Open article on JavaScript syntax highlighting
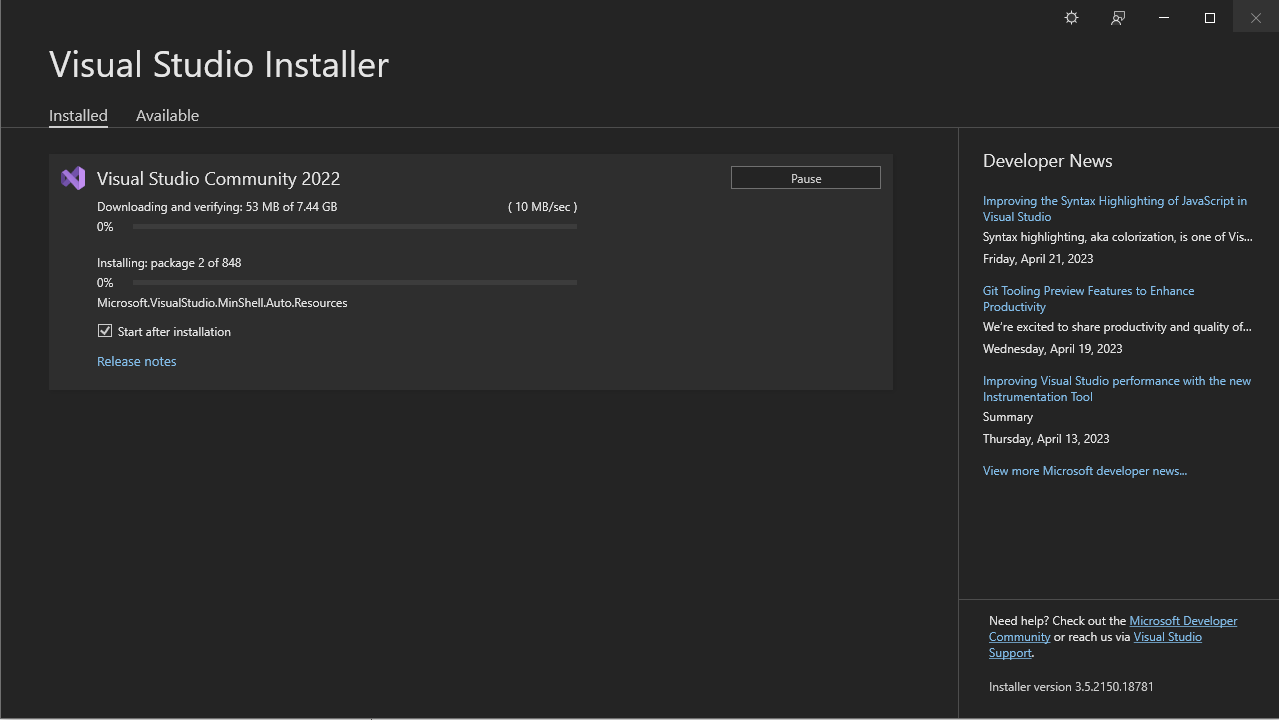The width and height of the screenshot is (1279, 720). [x=1115, y=209]
